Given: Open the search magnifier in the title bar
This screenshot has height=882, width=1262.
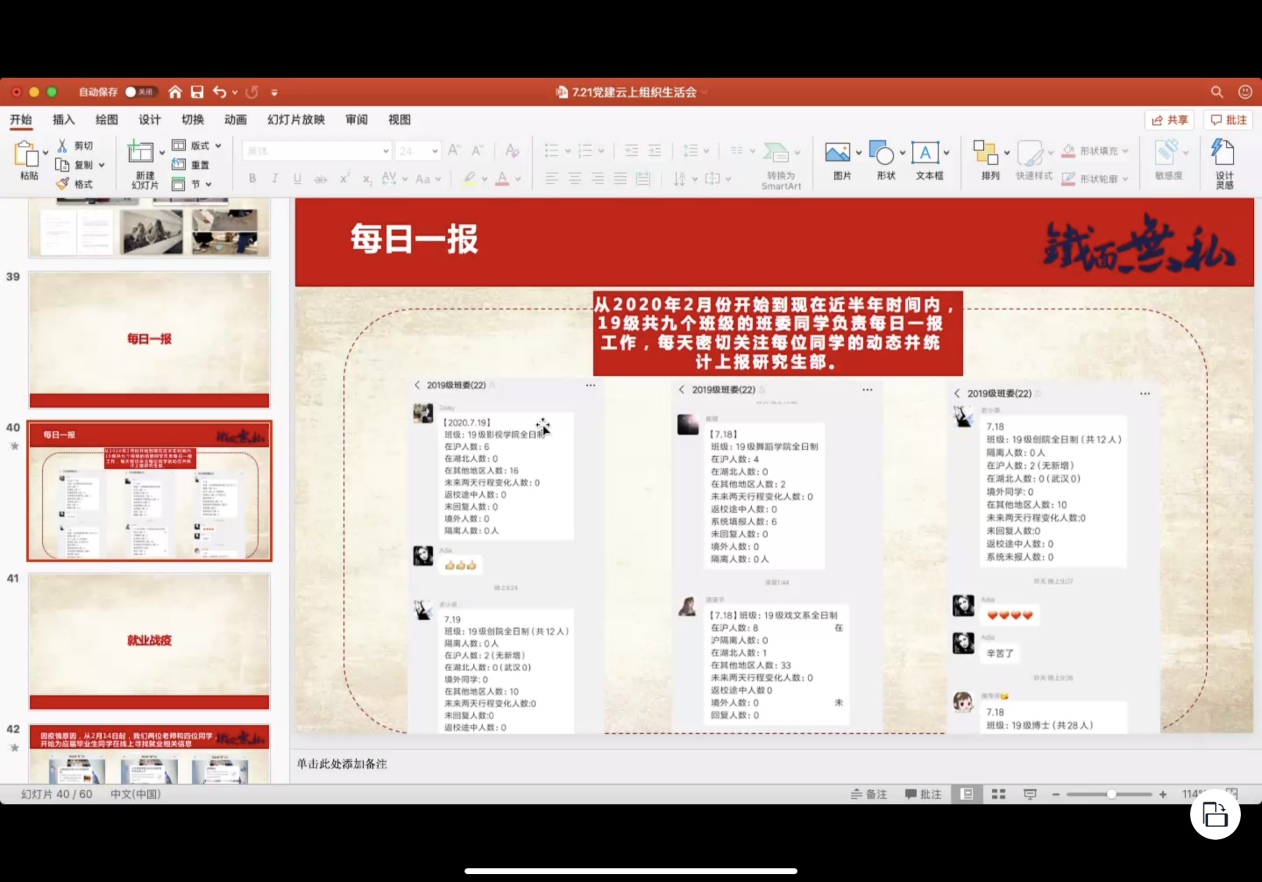Looking at the screenshot, I should tap(1217, 92).
